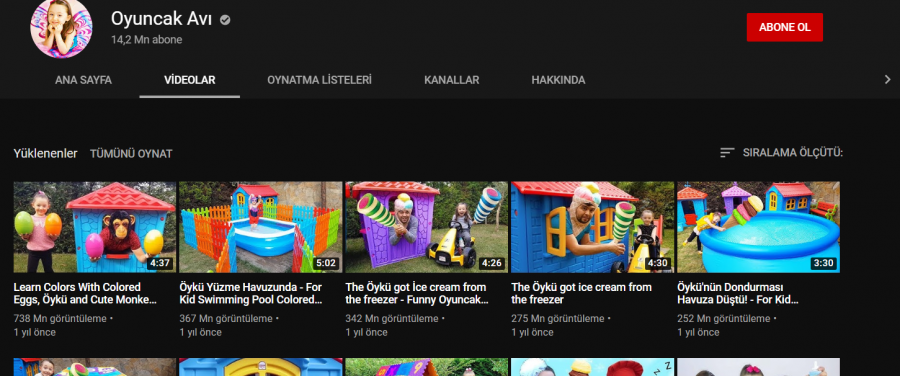Select the VİDEOLAR tab
Image resolution: width=900 pixels, height=376 pixels.
pyautogui.click(x=189, y=80)
